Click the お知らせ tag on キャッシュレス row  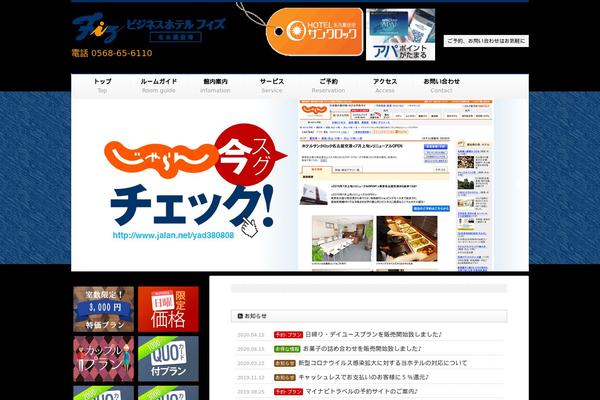point(285,378)
